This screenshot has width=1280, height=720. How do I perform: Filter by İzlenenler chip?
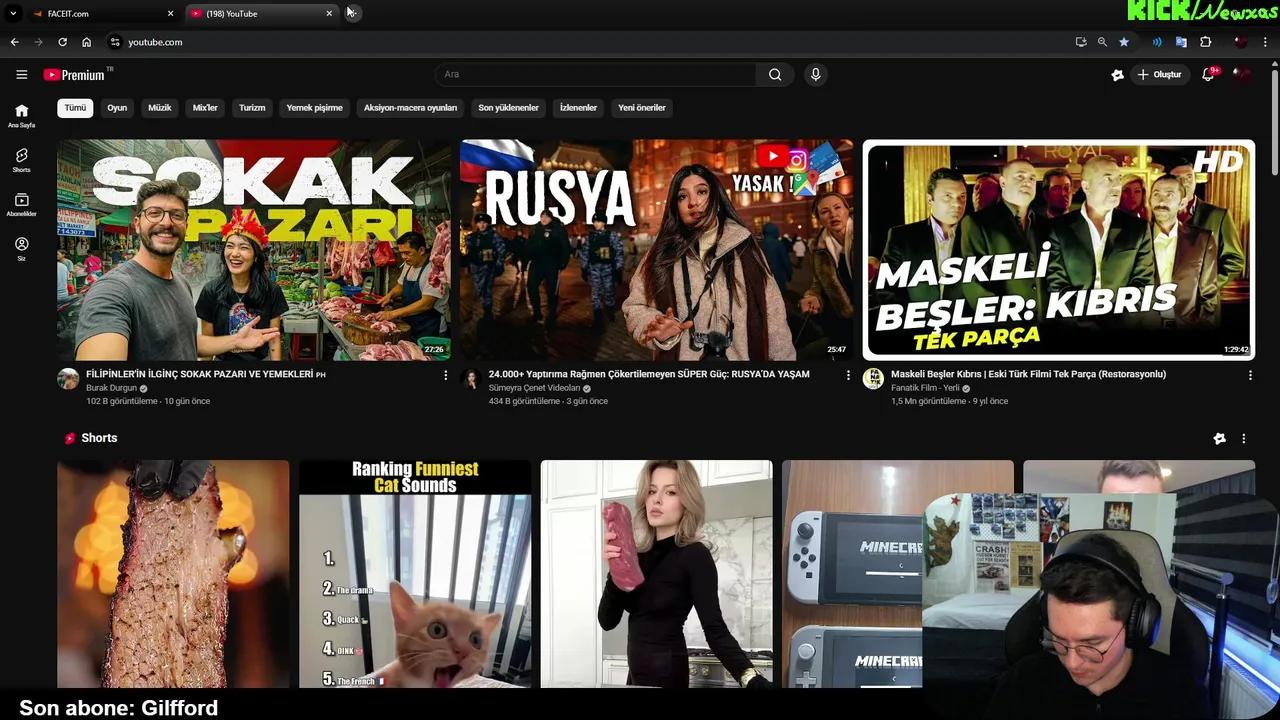(578, 108)
